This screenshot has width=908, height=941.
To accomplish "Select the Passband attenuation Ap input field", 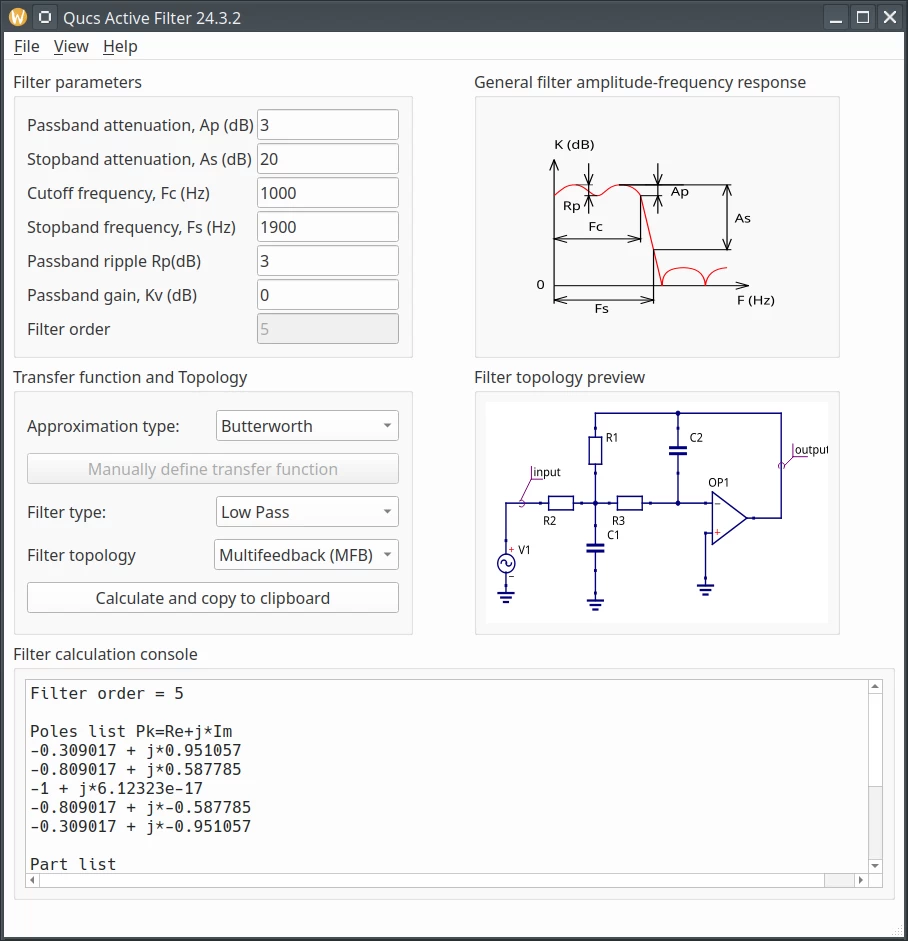I will 327,124.
